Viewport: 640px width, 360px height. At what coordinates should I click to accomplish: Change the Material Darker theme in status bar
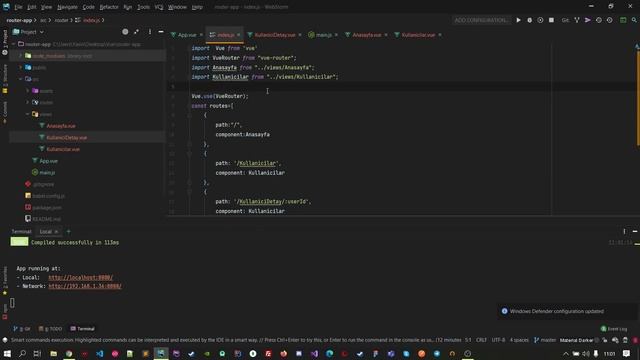pyautogui.click(x=576, y=340)
